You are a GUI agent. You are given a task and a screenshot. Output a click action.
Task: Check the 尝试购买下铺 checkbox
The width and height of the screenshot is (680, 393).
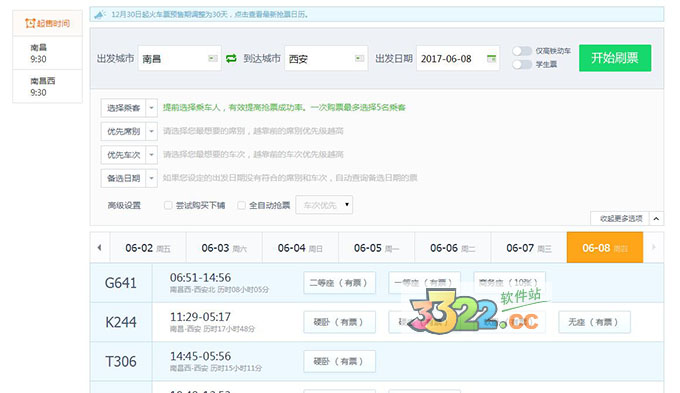pyautogui.click(x=168, y=205)
